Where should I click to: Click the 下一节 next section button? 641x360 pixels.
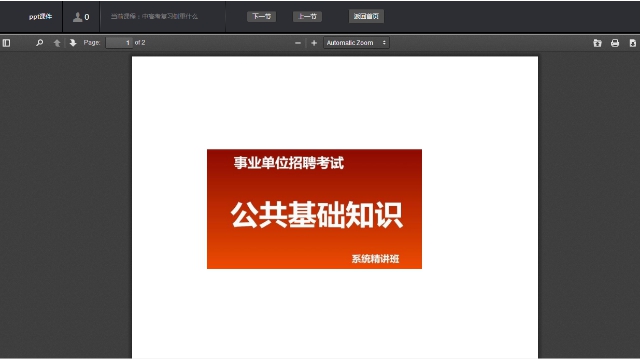click(261, 16)
